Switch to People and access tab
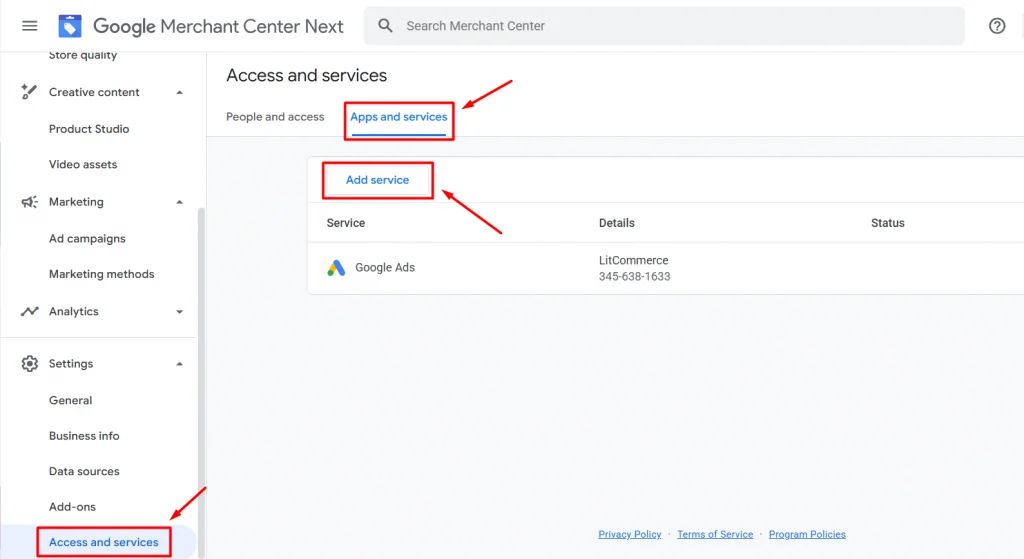Image resolution: width=1024 pixels, height=559 pixels. (x=275, y=117)
